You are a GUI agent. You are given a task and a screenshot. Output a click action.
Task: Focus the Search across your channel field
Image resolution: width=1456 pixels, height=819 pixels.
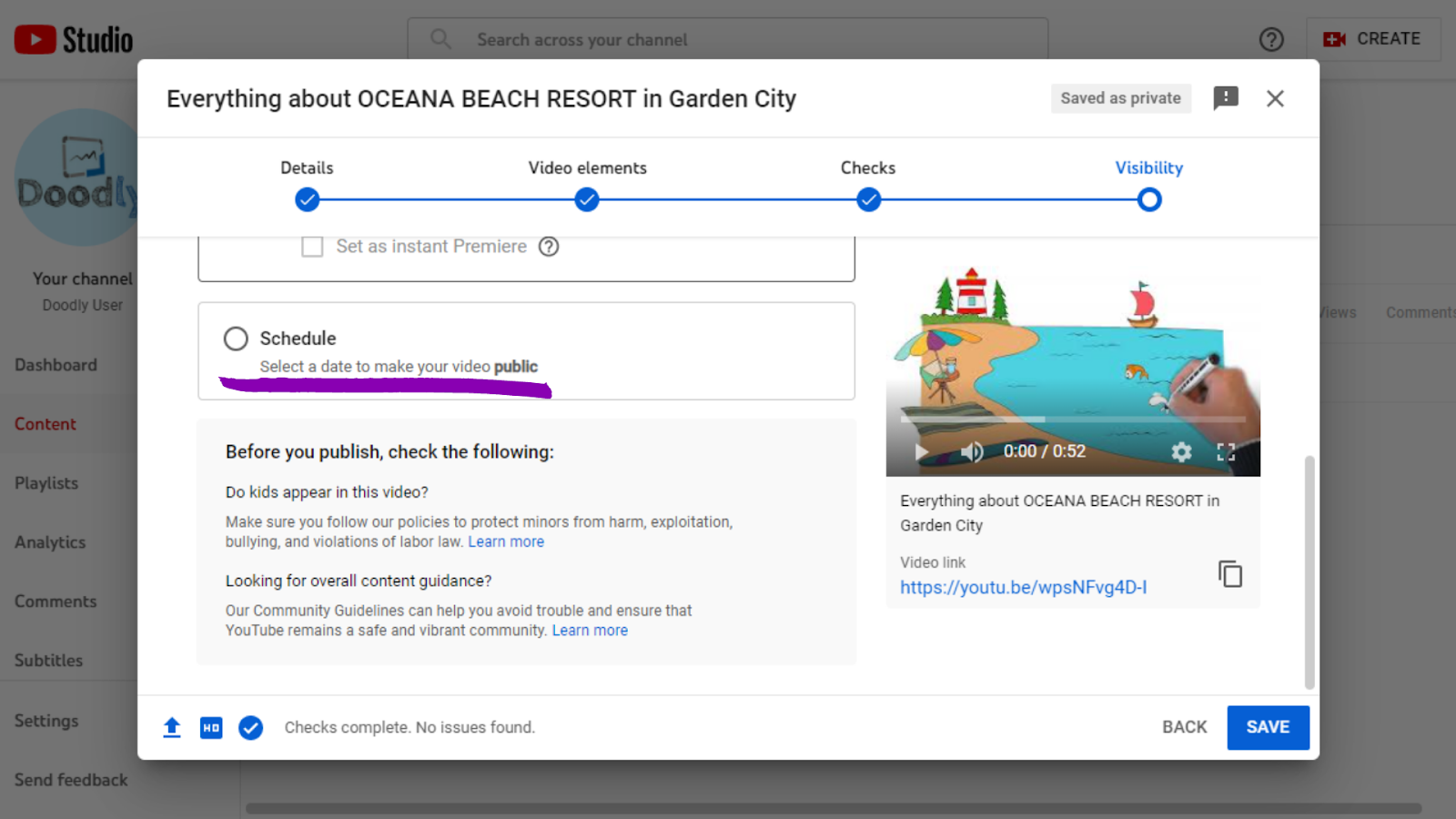pyautogui.click(x=728, y=39)
